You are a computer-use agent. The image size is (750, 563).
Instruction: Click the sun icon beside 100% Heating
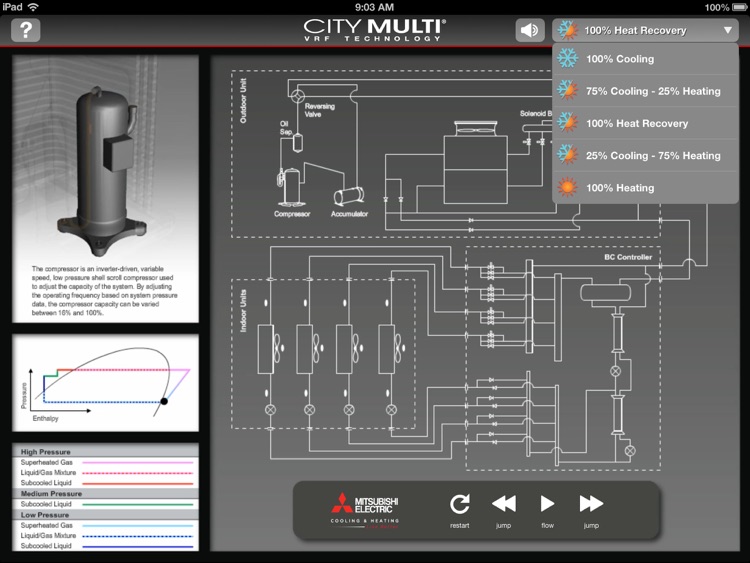[567, 188]
